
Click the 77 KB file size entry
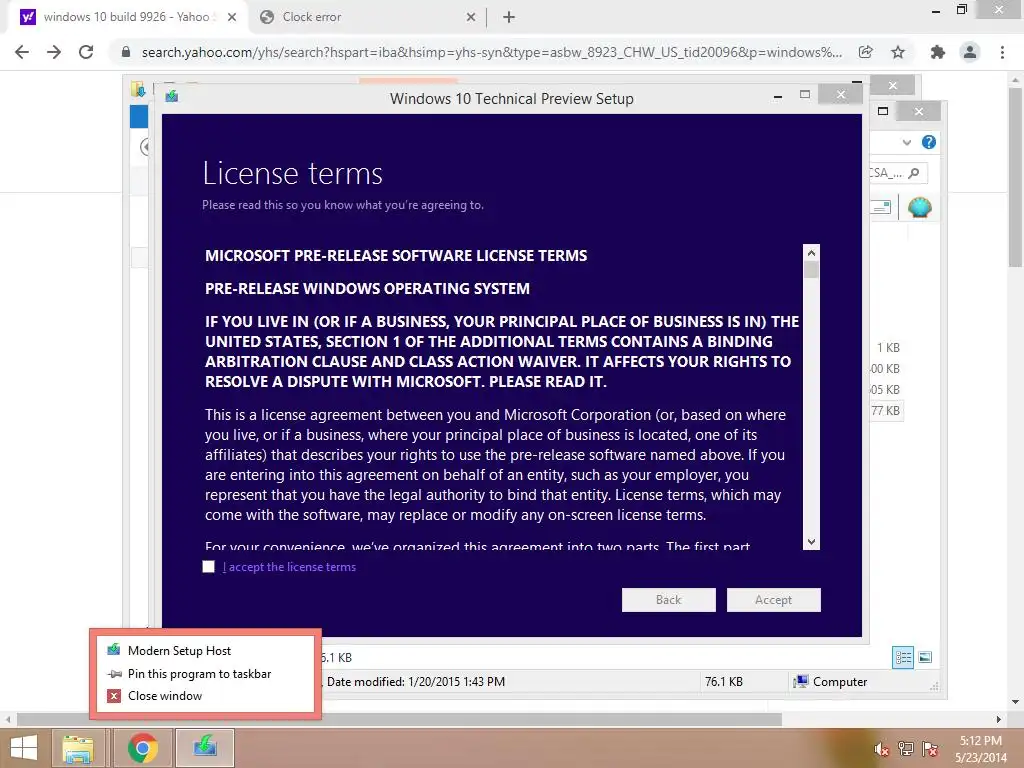(886, 411)
